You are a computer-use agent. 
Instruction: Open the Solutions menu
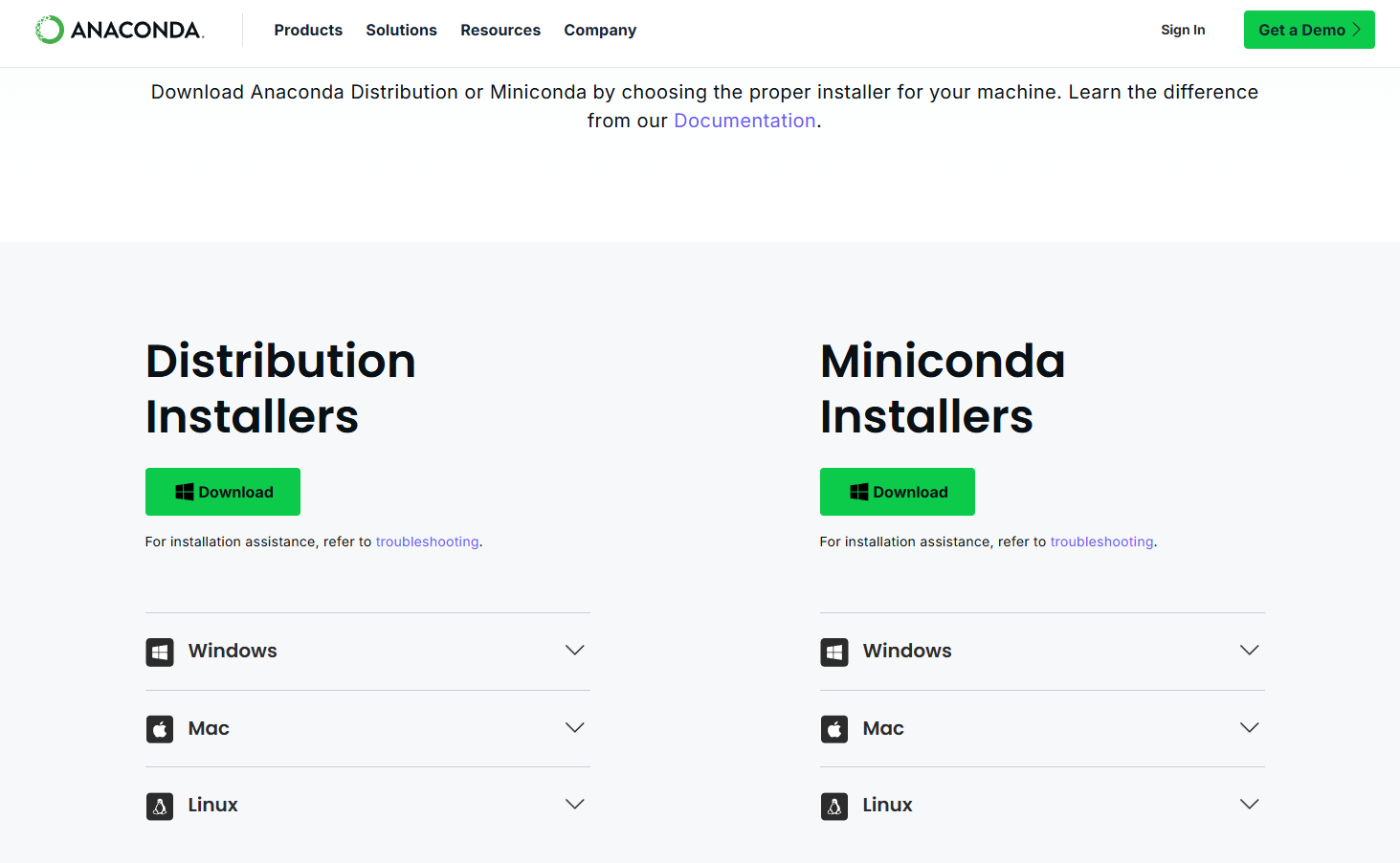point(401,30)
